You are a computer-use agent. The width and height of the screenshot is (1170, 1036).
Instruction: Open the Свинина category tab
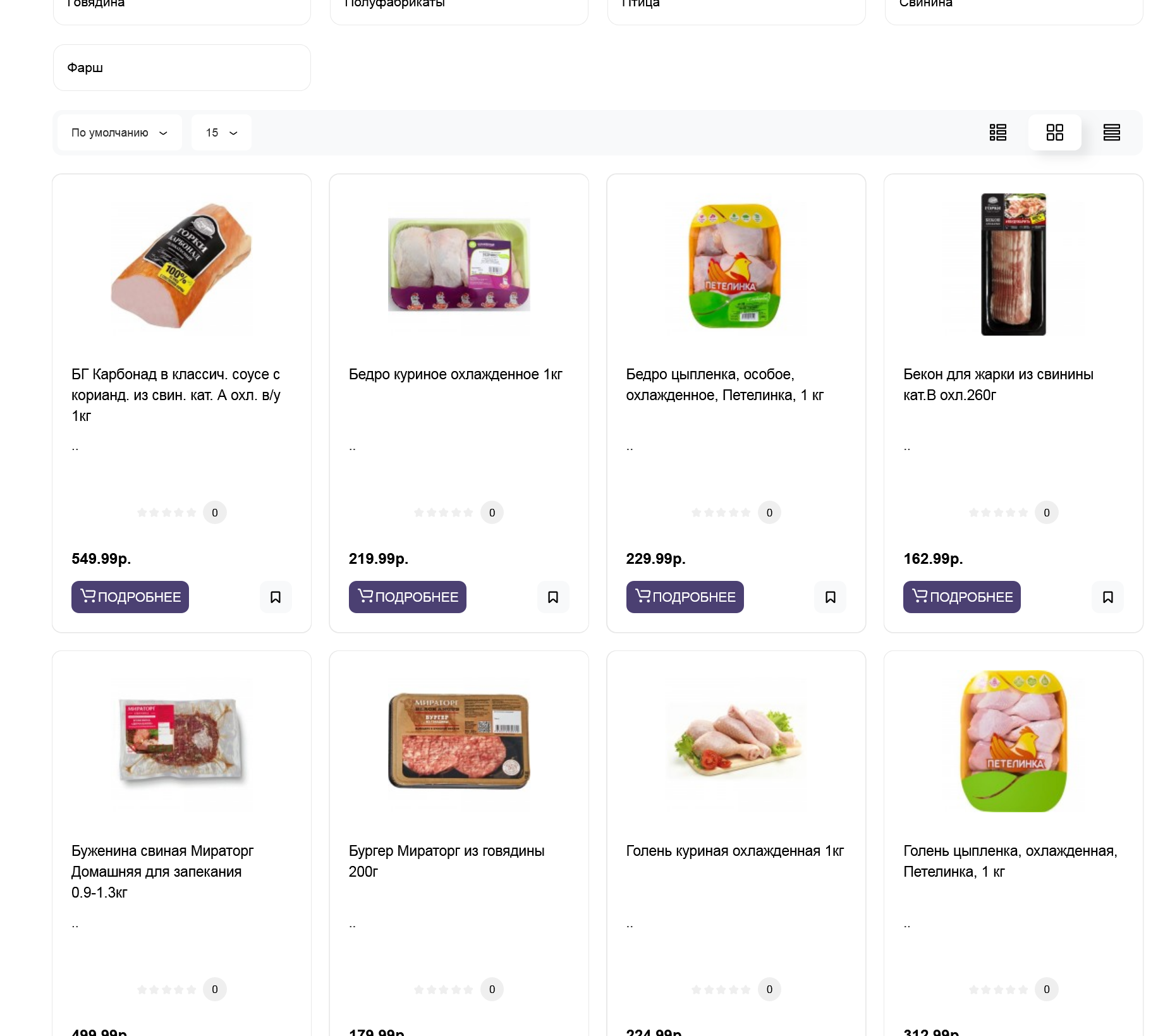[x=1014, y=6]
